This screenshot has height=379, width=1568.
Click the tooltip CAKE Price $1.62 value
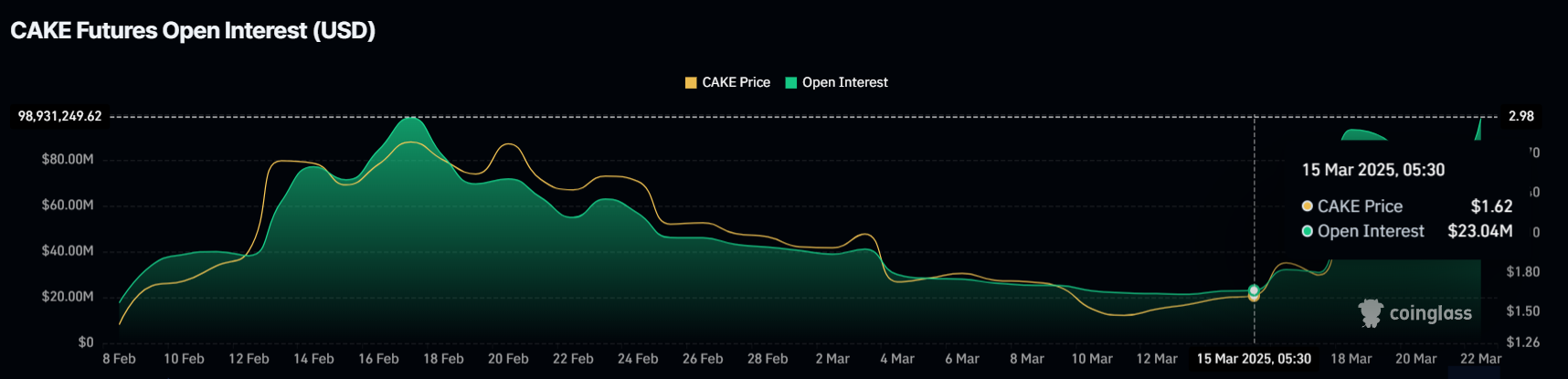[x=1492, y=206]
